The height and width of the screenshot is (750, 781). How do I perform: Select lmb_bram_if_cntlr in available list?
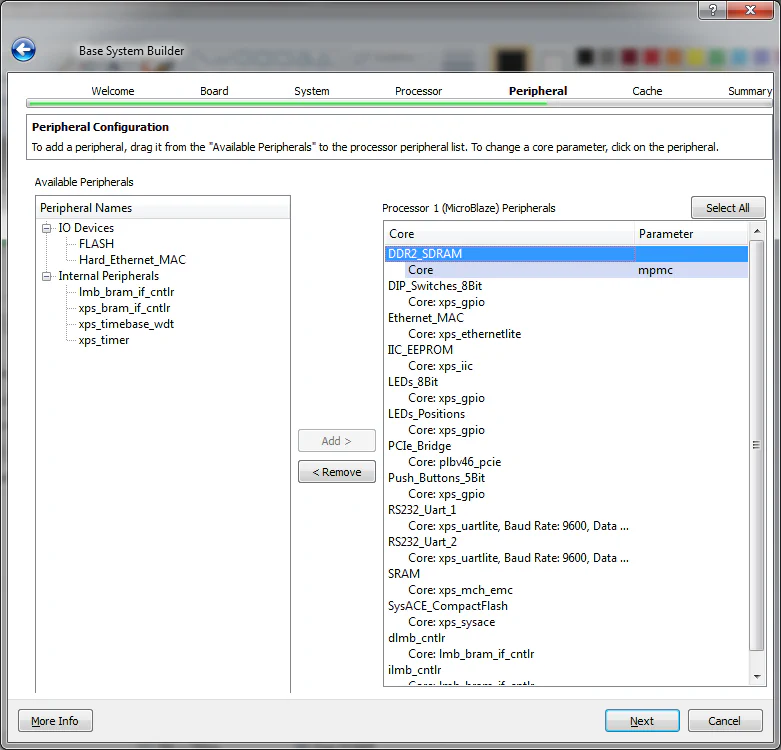[x=126, y=292]
